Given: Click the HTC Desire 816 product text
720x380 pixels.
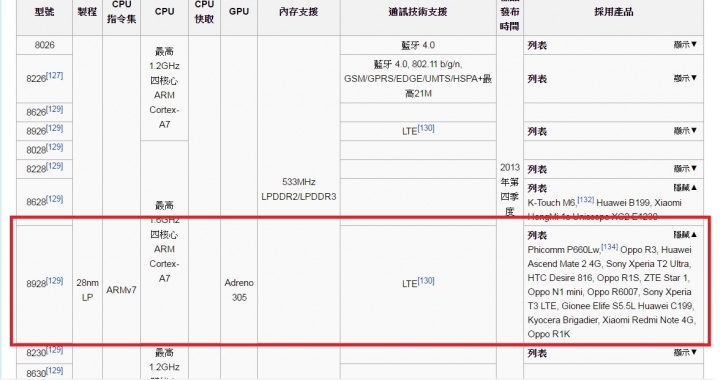Looking at the screenshot, I should coord(560,278).
